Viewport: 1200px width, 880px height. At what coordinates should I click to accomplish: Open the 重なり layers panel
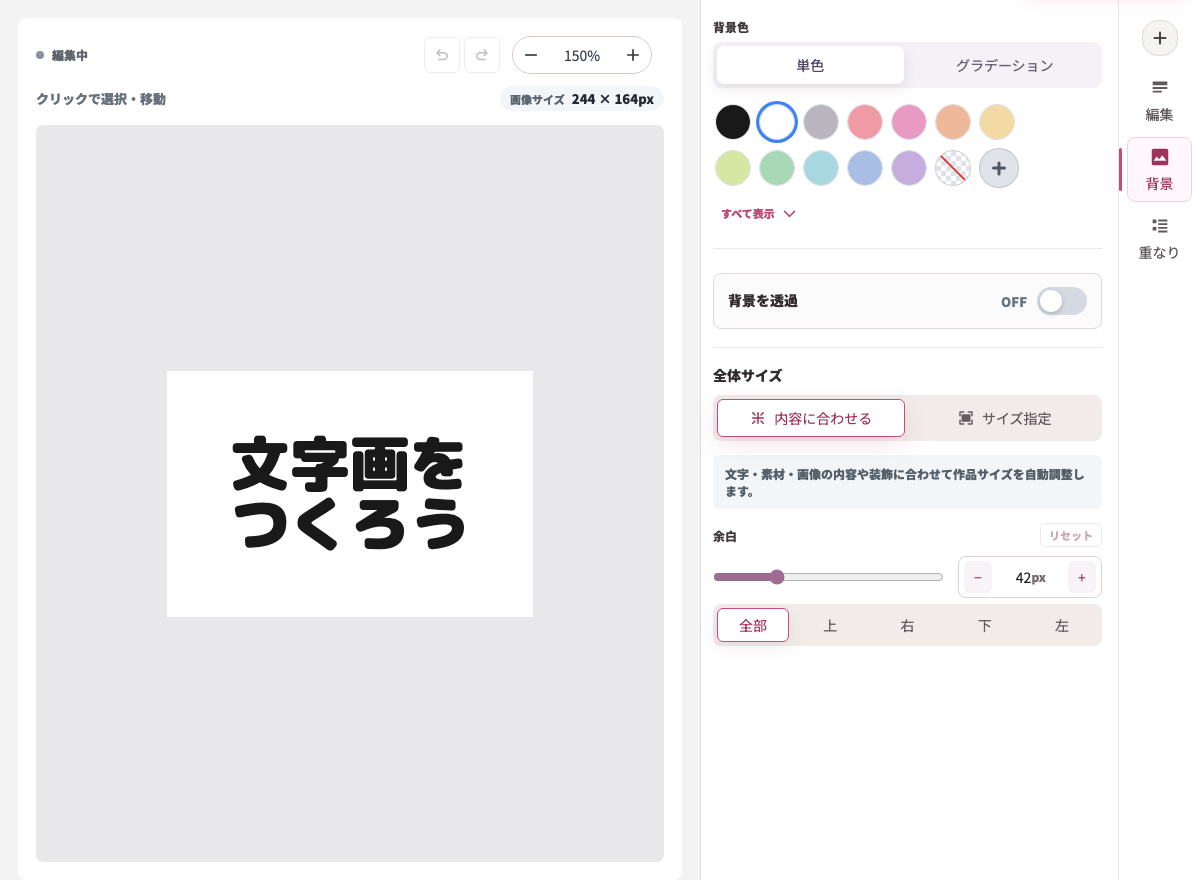click(1160, 239)
